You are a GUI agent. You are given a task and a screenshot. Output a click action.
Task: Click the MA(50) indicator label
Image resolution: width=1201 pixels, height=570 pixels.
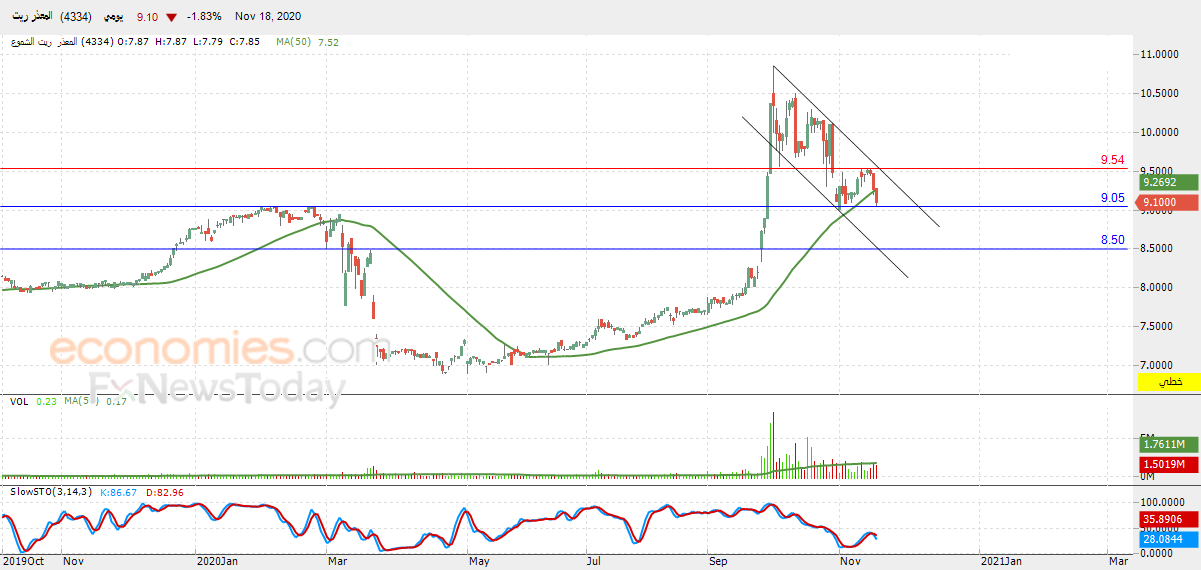click(293, 42)
